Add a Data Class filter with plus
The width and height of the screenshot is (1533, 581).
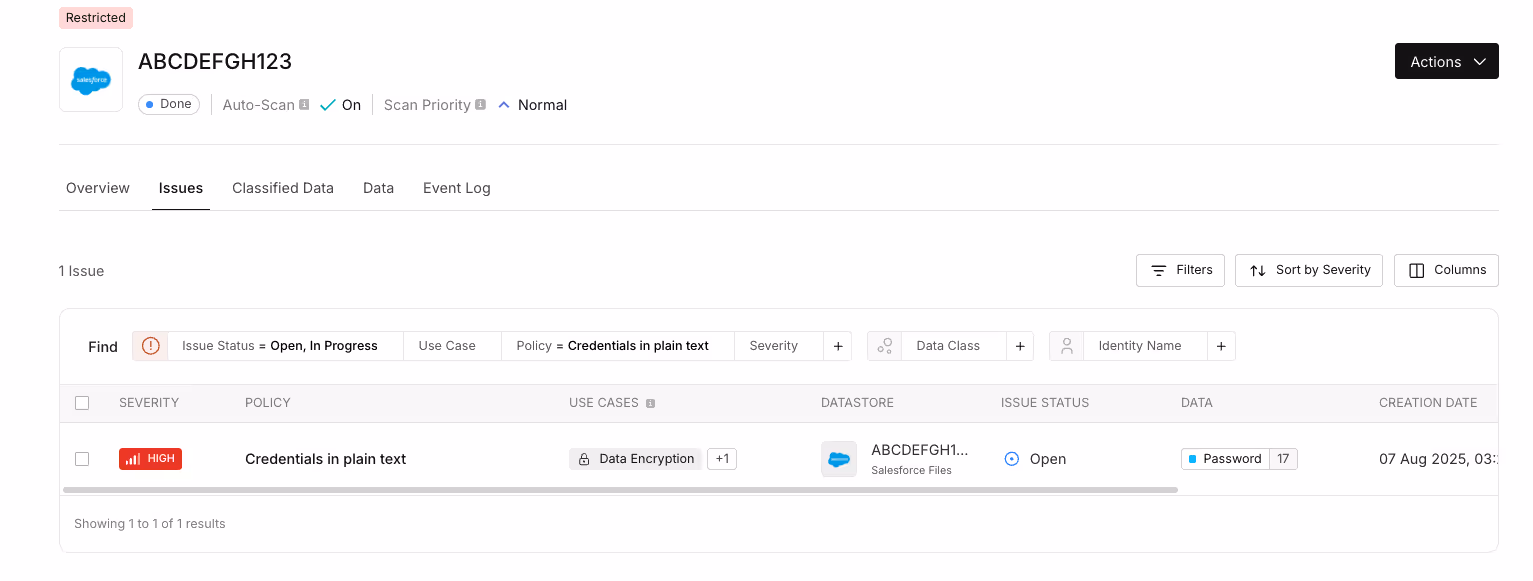[1019, 346]
